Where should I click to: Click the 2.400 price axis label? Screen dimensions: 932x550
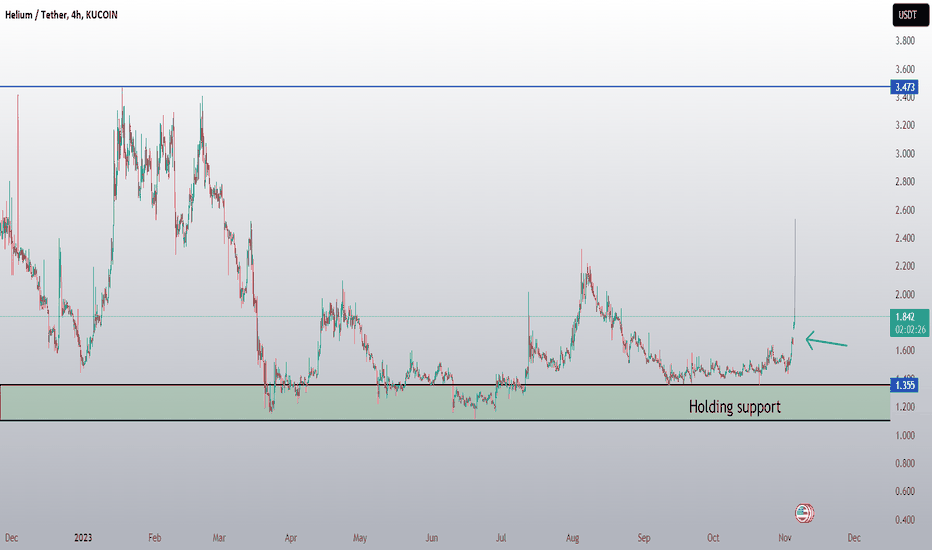pyautogui.click(x=905, y=238)
